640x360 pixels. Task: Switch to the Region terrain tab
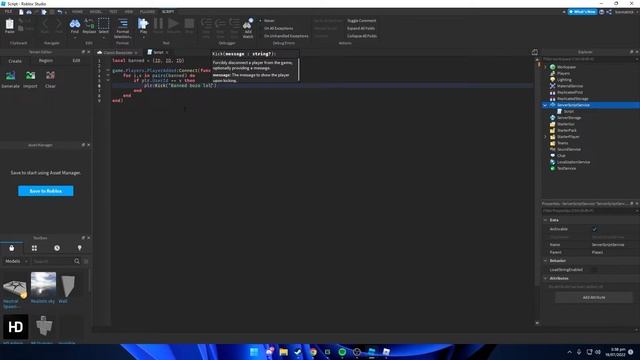(46, 60)
